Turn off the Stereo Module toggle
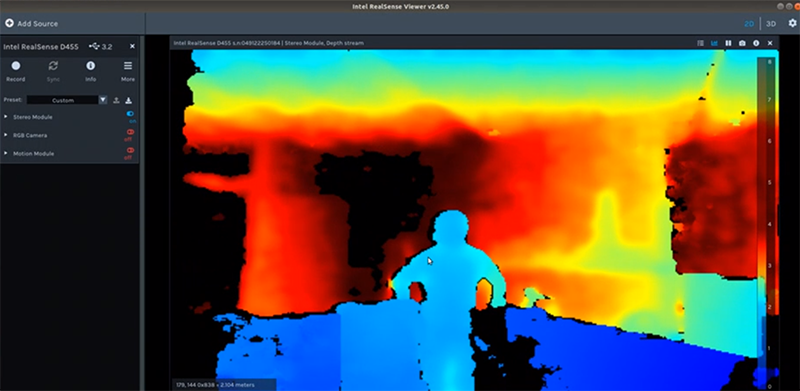Screen dimensions: 800x391 point(130,114)
